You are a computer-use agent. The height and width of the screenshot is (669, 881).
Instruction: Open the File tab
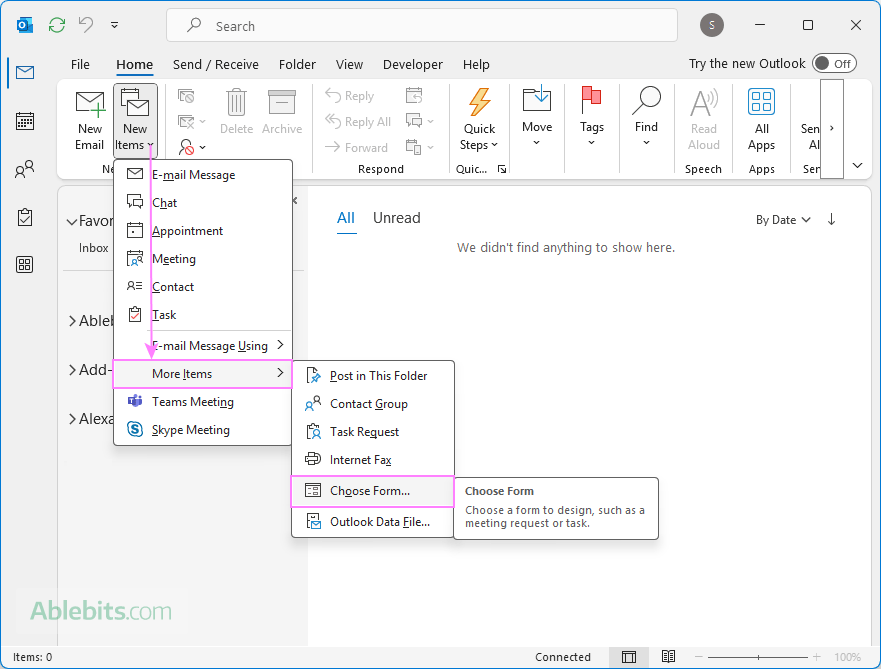(80, 65)
